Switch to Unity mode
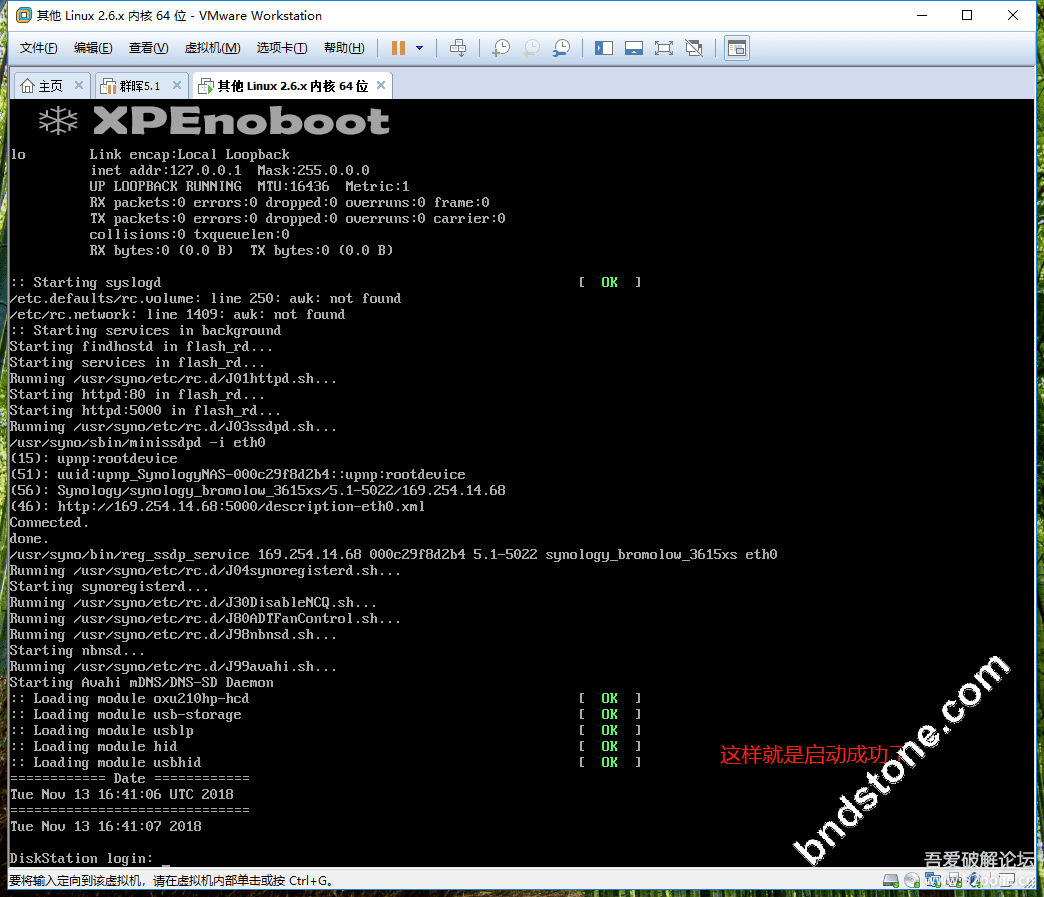The height and width of the screenshot is (897, 1044). (x=694, y=48)
